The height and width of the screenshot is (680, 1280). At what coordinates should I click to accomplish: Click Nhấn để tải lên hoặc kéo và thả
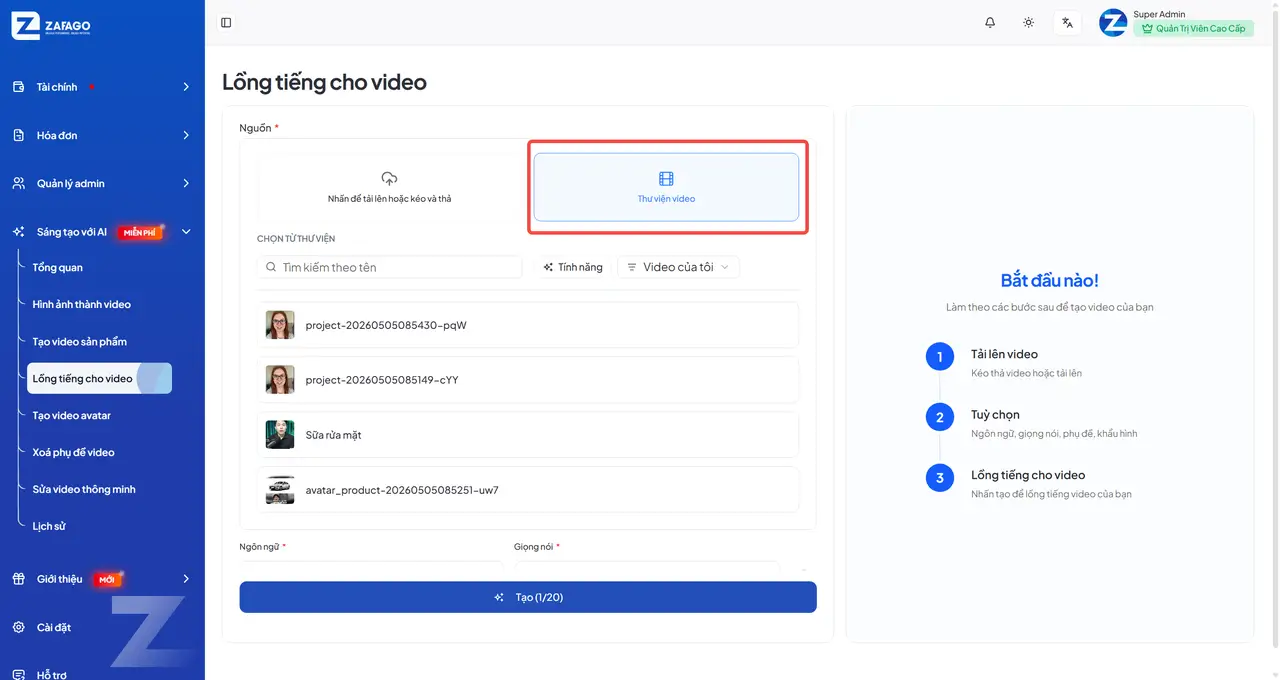coord(390,199)
